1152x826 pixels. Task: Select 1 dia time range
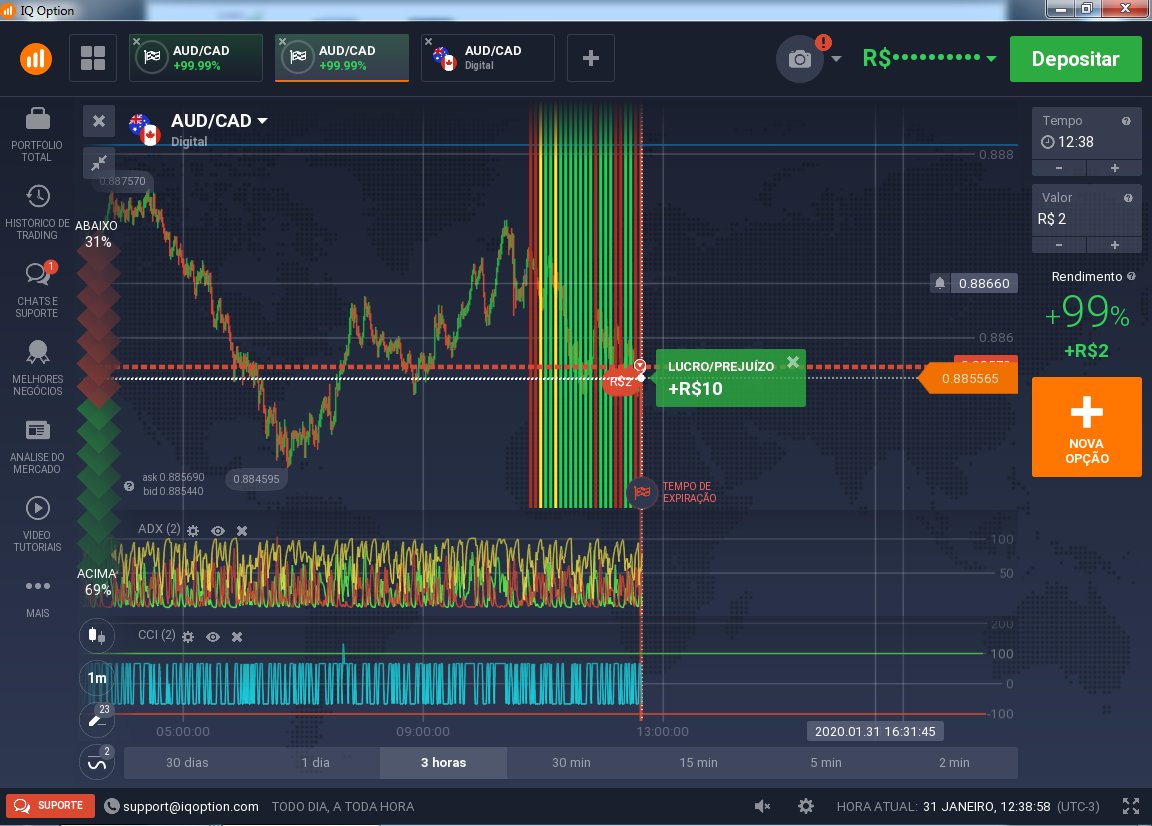(315, 763)
